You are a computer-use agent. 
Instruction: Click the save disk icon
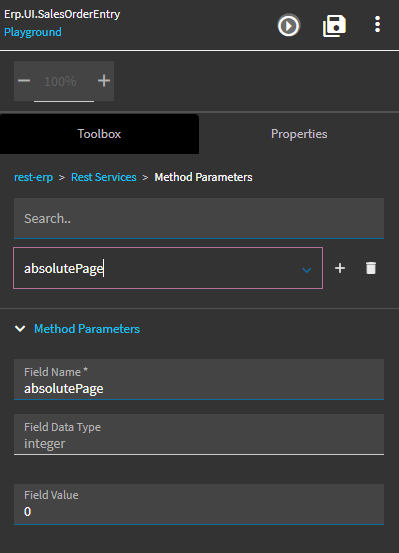pyautogui.click(x=334, y=26)
